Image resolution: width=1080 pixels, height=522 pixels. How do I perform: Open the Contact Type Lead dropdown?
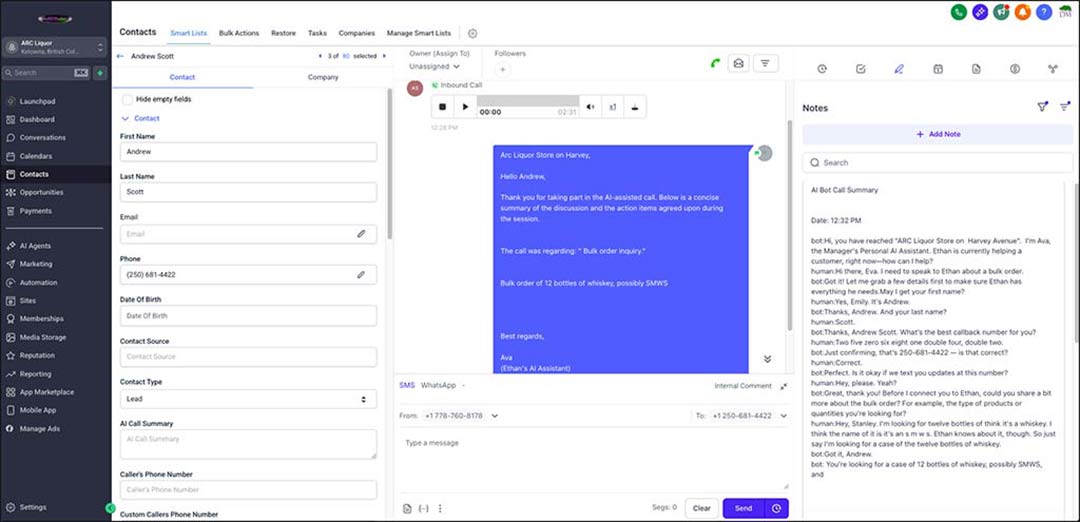tap(248, 399)
